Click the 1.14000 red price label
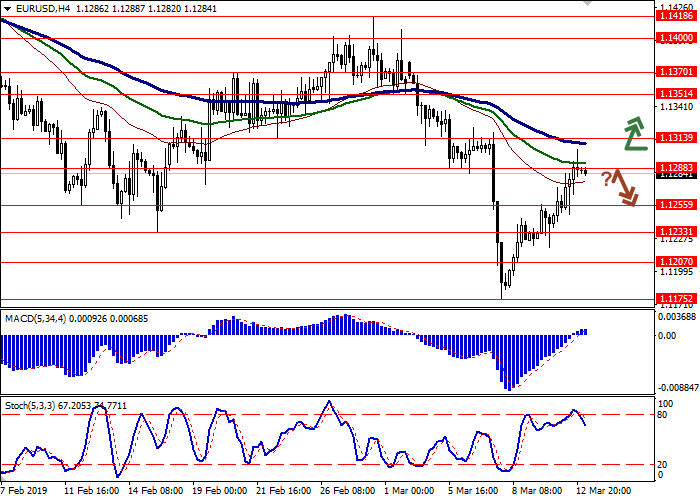The width and height of the screenshot is (700, 500). click(676, 38)
